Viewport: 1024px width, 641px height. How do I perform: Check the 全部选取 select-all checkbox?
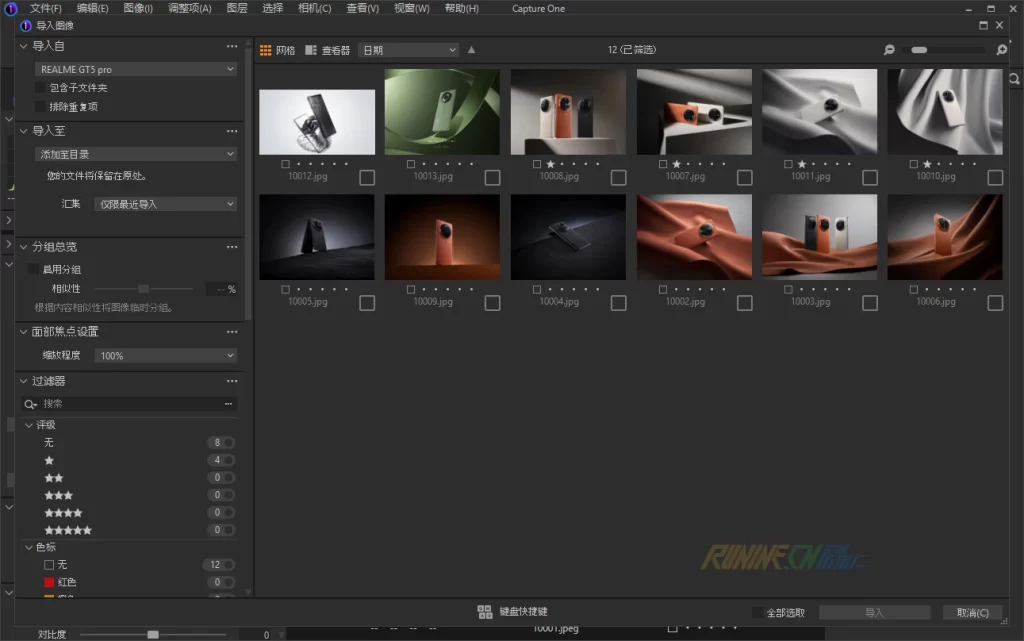click(757, 612)
